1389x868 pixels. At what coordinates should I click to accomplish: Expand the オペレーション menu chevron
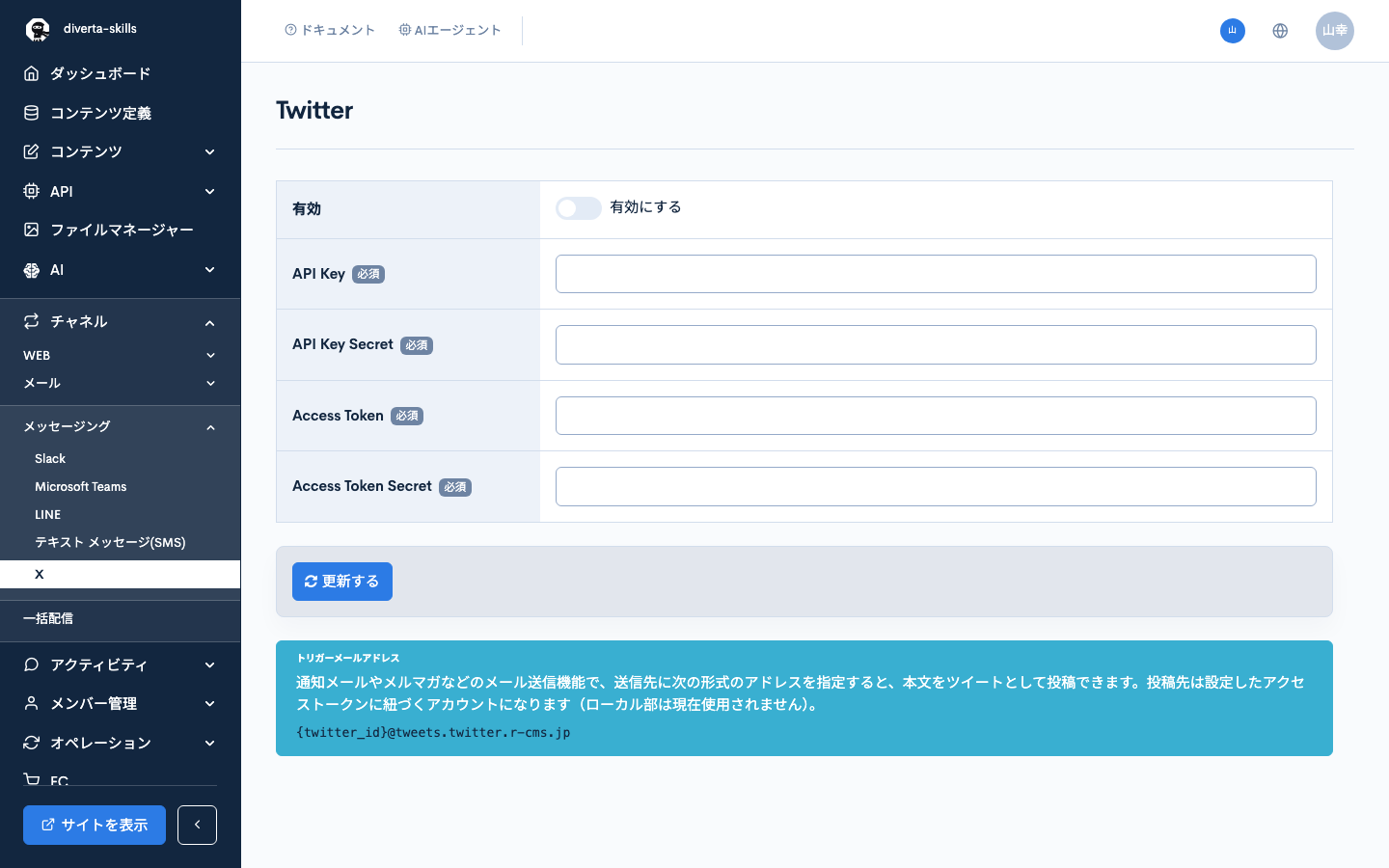(x=210, y=744)
